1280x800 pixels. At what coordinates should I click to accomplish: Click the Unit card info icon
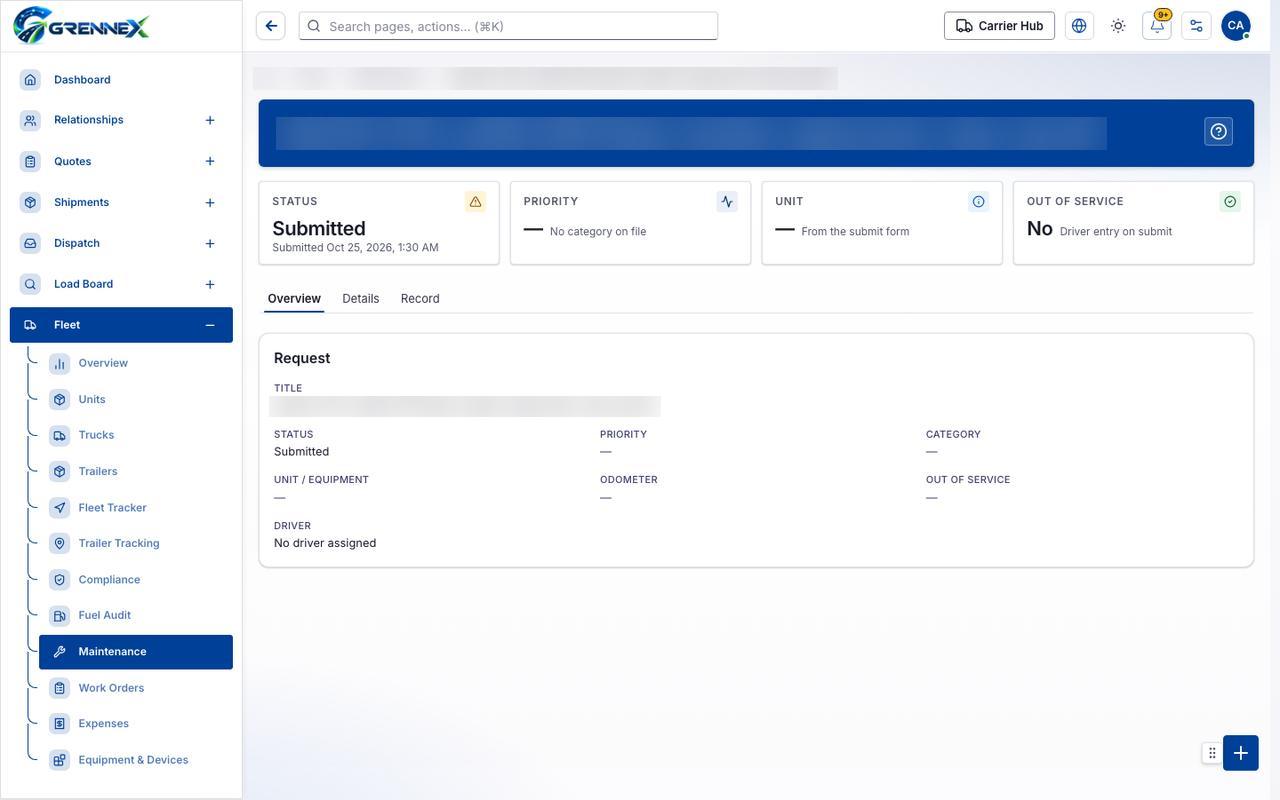978,201
